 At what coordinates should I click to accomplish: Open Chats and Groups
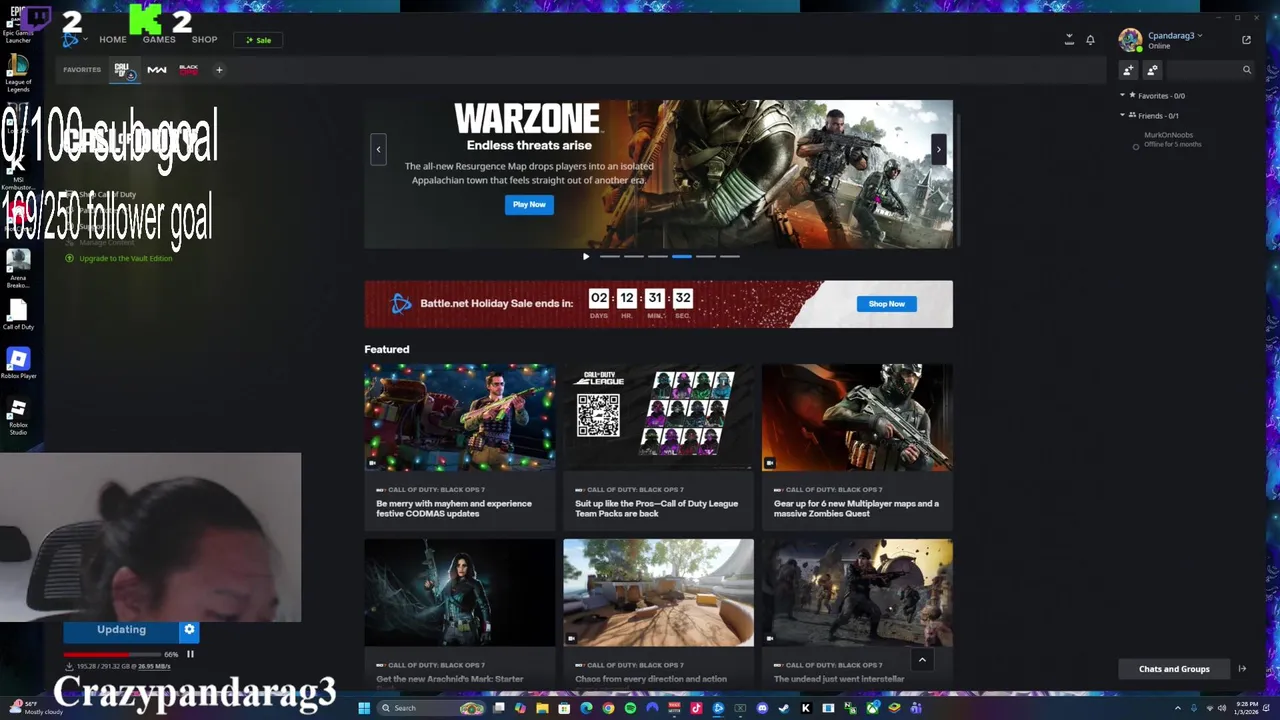click(1174, 669)
